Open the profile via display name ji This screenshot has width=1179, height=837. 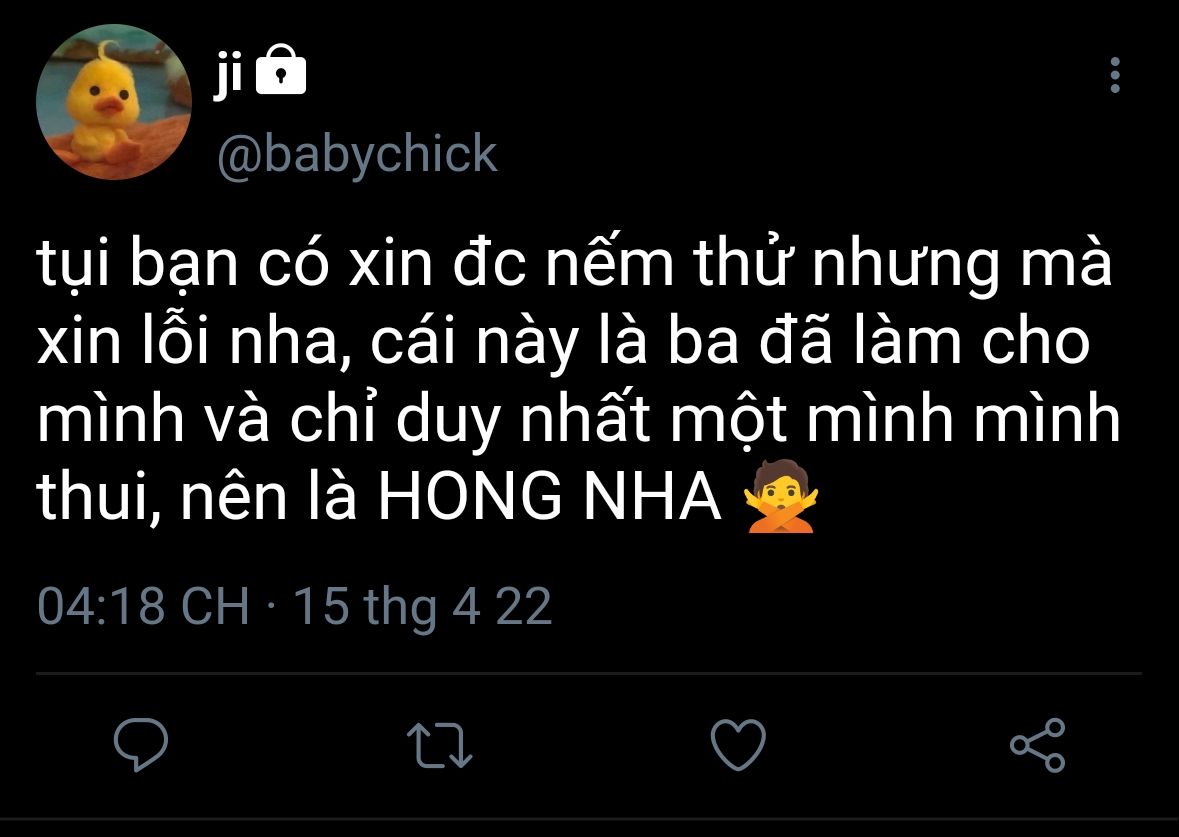(x=227, y=74)
